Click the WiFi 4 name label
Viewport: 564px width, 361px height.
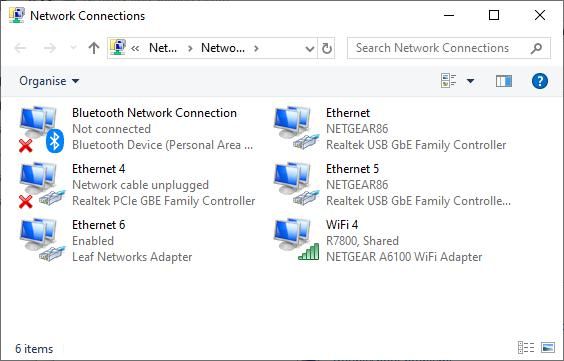tap(342, 225)
